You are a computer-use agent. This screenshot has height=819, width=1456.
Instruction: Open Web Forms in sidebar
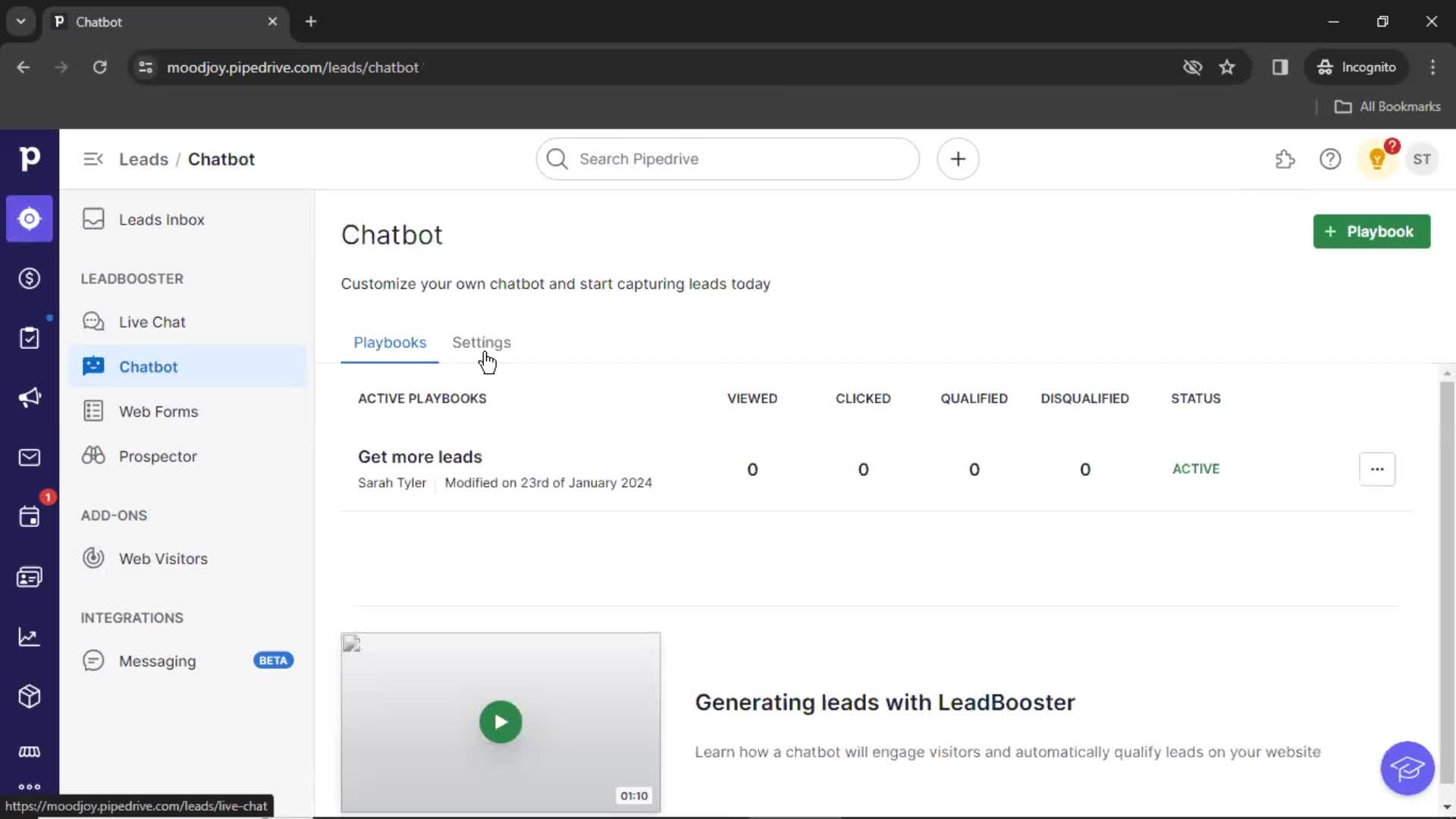tap(187, 411)
